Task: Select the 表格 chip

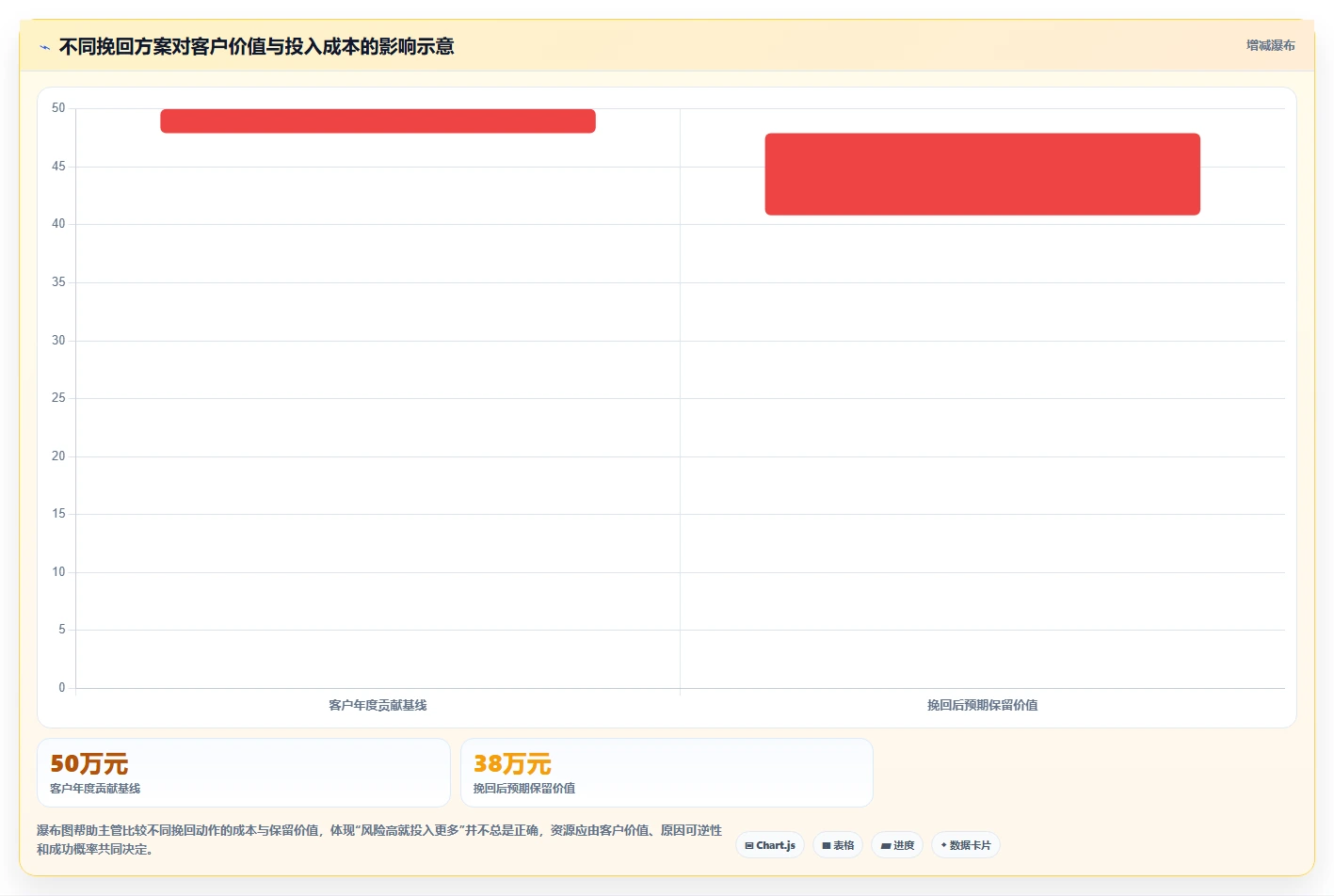Action: click(x=838, y=845)
